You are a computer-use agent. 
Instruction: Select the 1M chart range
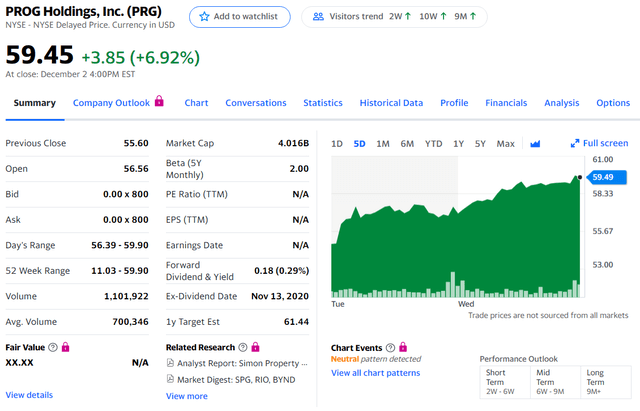tap(382, 144)
